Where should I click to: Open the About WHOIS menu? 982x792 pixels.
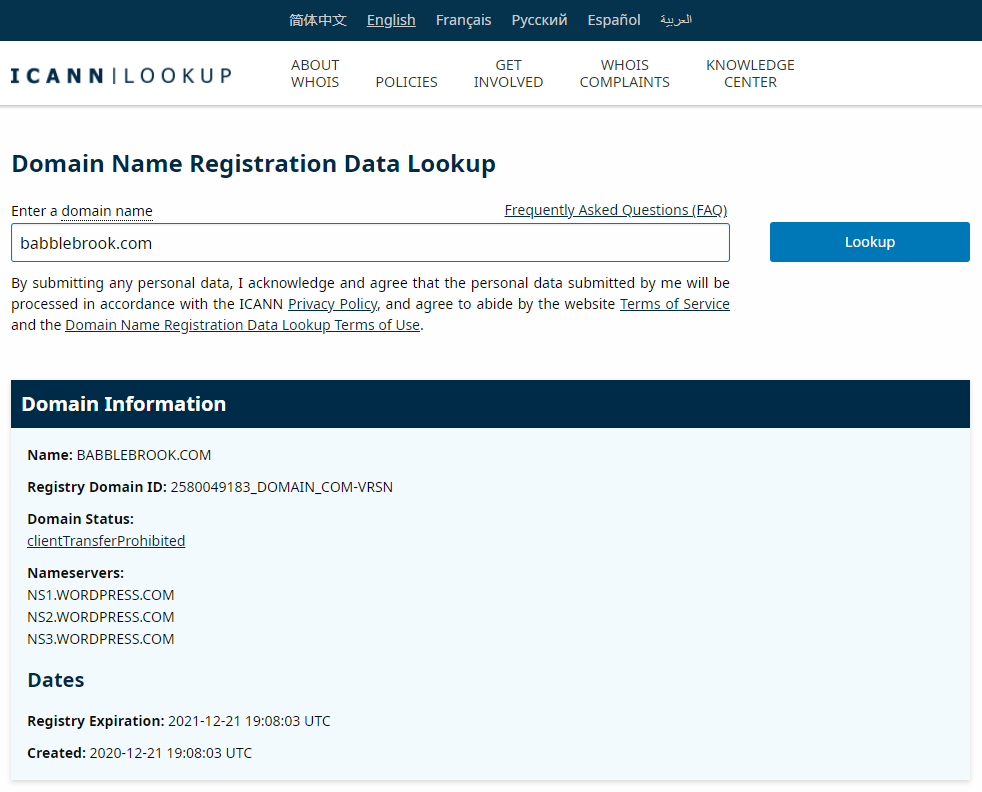314,73
